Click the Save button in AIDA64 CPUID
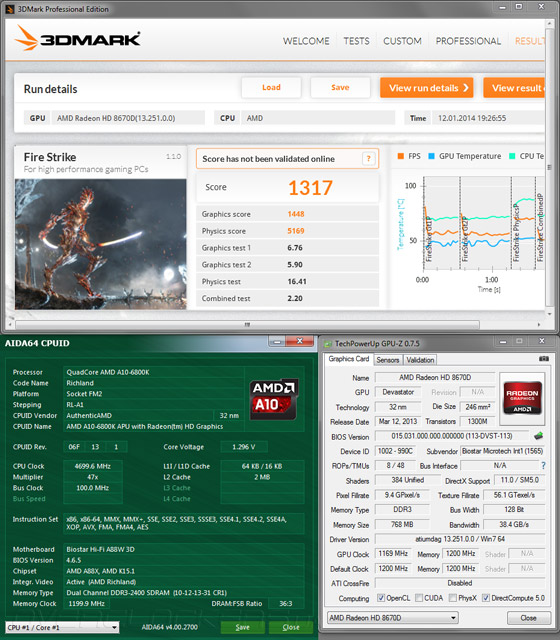This screenshot has height=640, width=560. (x=242, y=627)
